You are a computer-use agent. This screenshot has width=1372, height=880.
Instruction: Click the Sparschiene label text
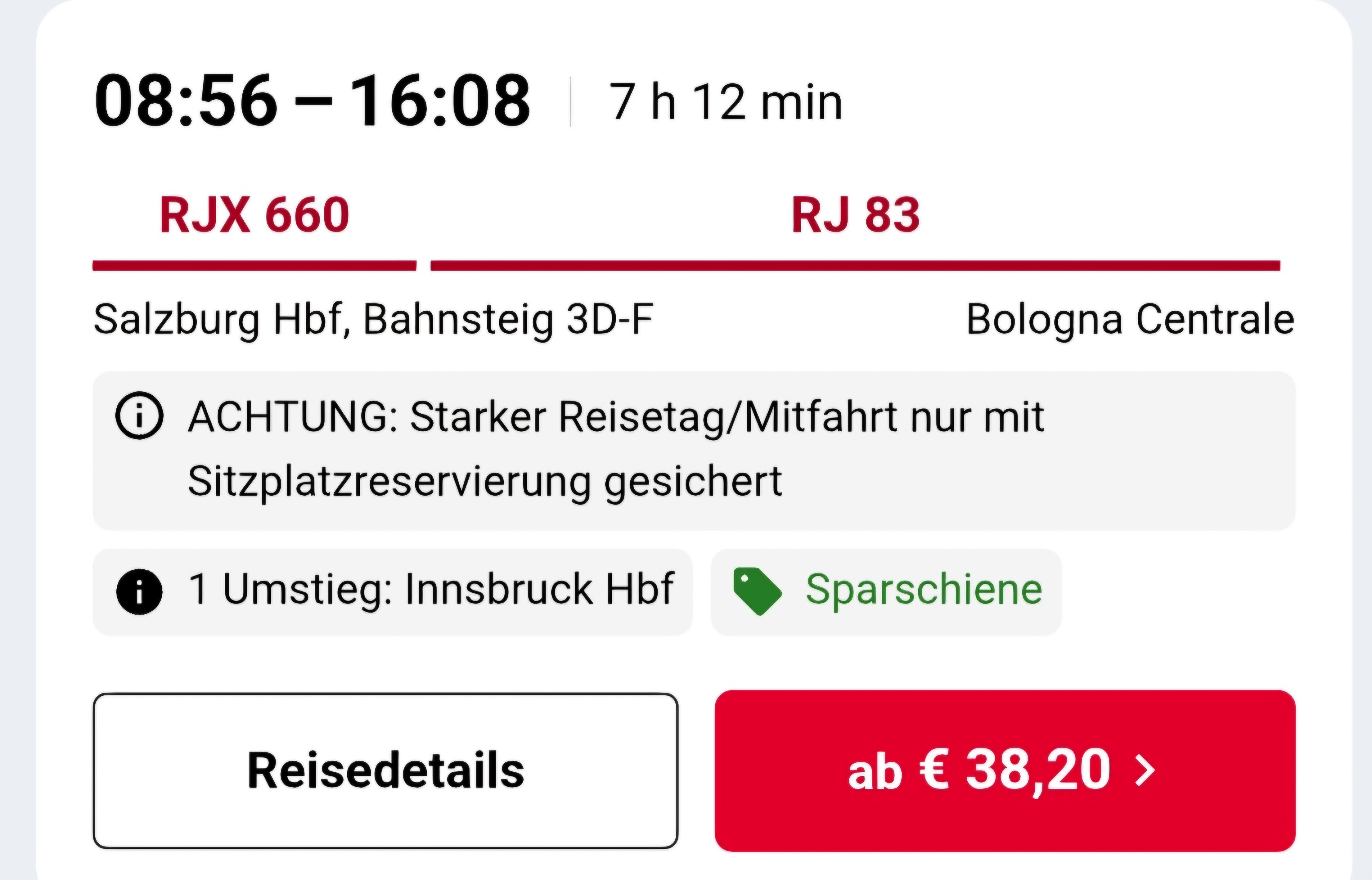pos(924,589)
